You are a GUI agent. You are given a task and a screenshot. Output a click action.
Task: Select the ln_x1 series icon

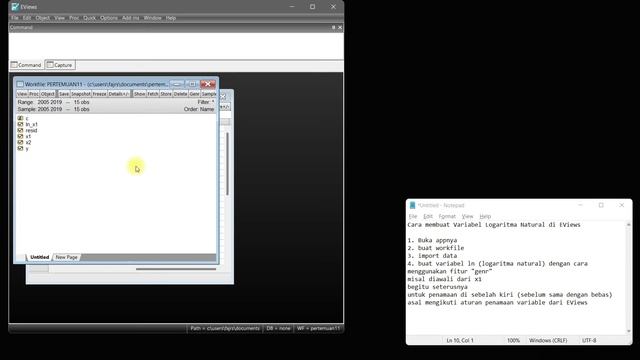click(20, 124)
